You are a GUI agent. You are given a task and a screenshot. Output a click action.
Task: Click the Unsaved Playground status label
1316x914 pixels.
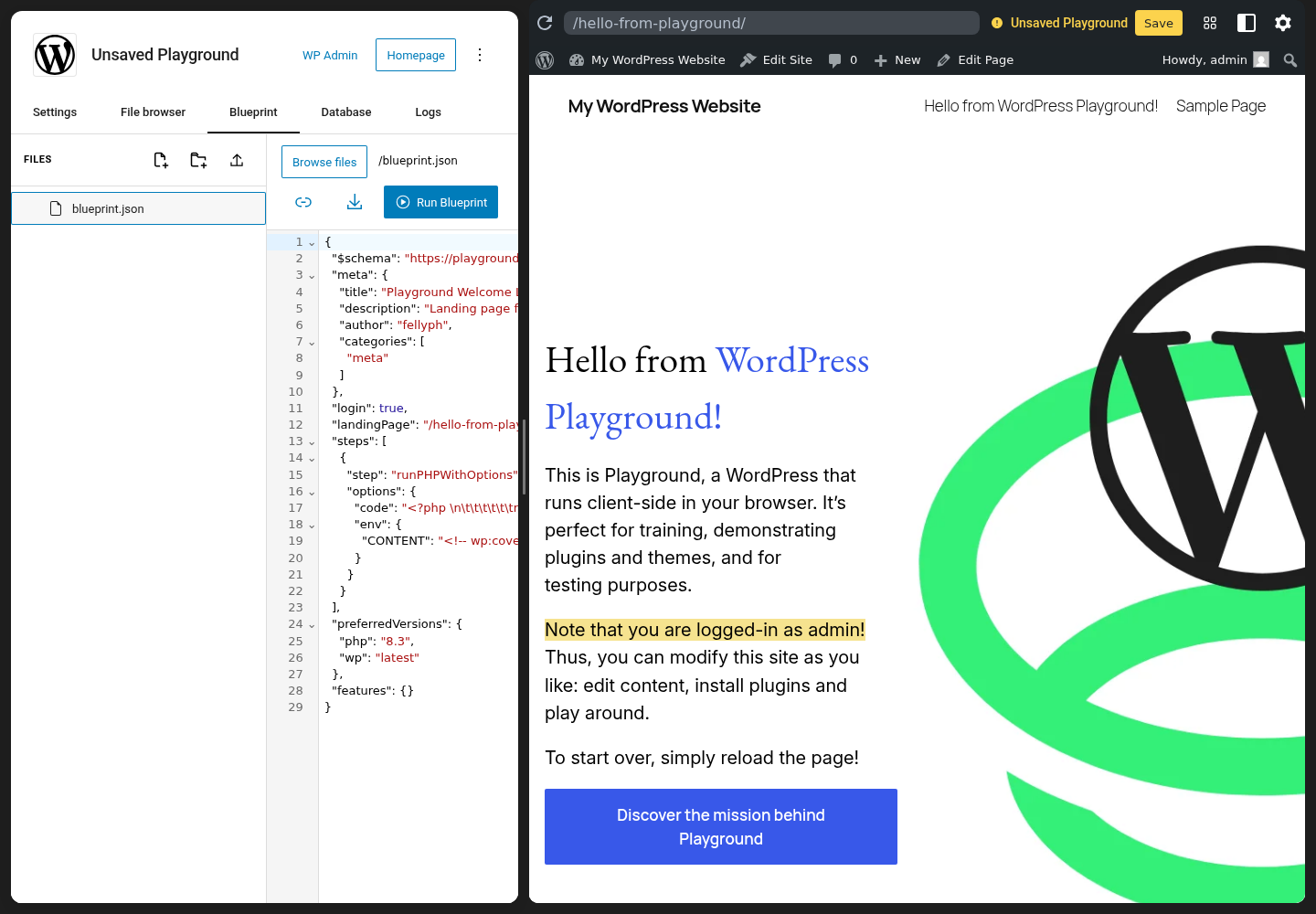[x=1060, y=23]
